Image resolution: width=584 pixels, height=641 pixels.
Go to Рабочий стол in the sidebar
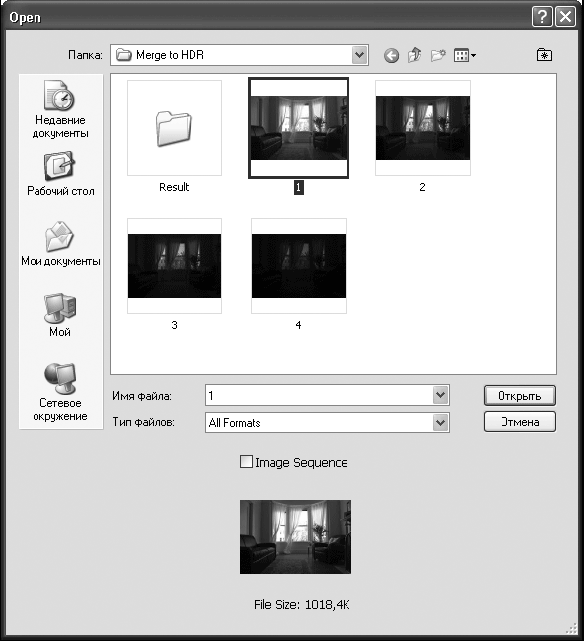(60, 174)
